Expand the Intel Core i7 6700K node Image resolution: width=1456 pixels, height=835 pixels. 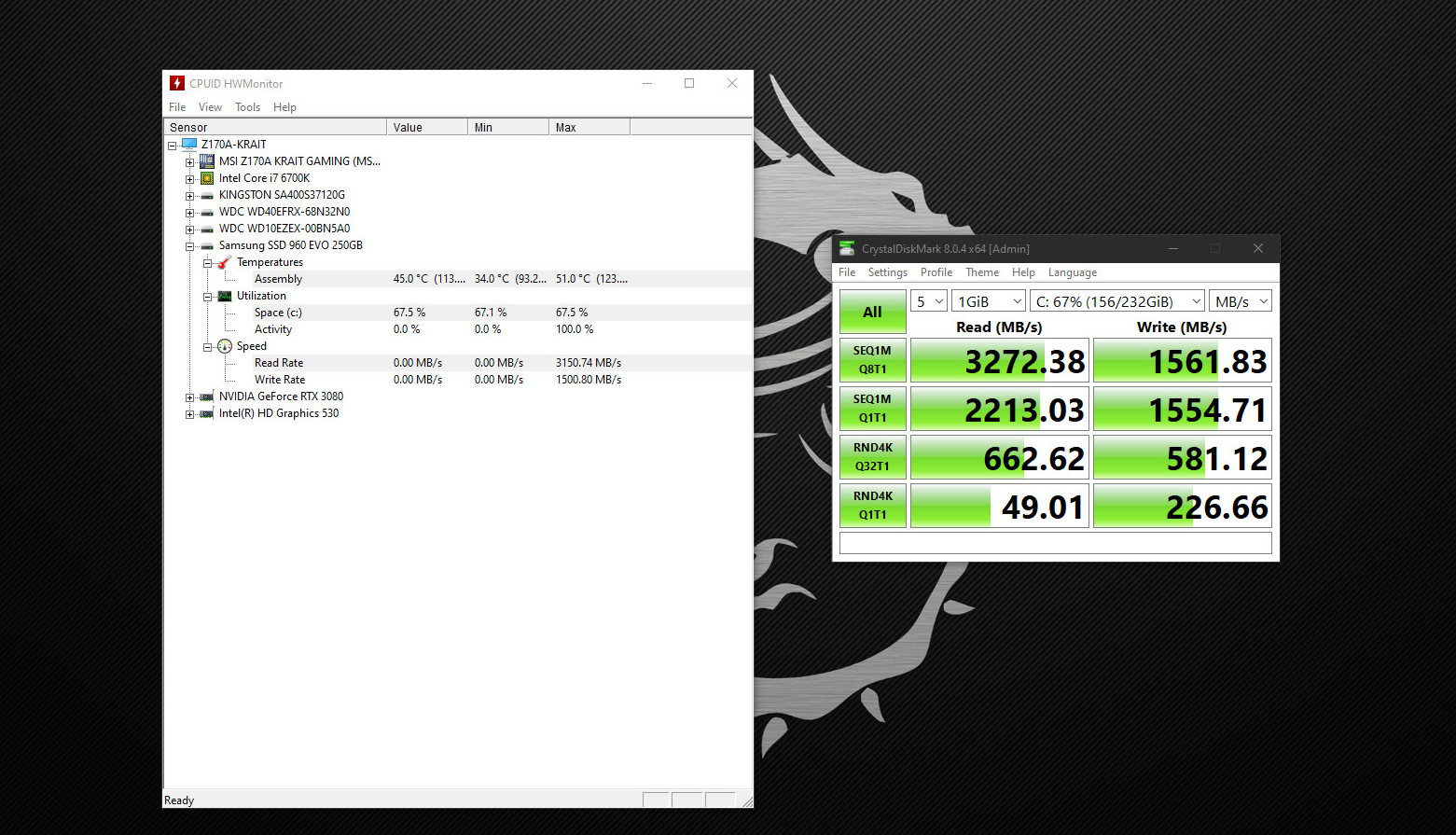point(190,179)
